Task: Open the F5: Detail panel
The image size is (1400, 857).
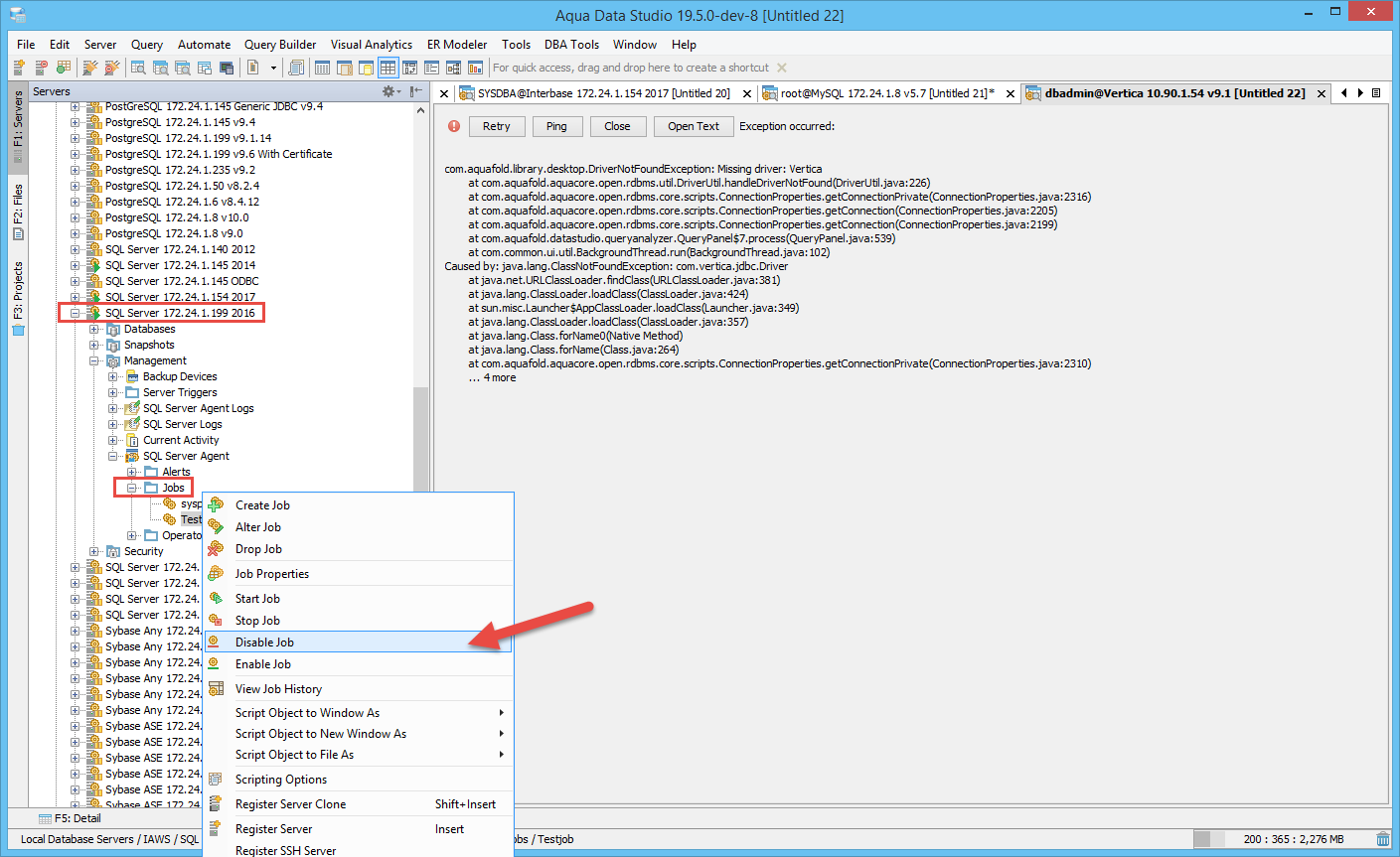Action: (x=70, y=818)
